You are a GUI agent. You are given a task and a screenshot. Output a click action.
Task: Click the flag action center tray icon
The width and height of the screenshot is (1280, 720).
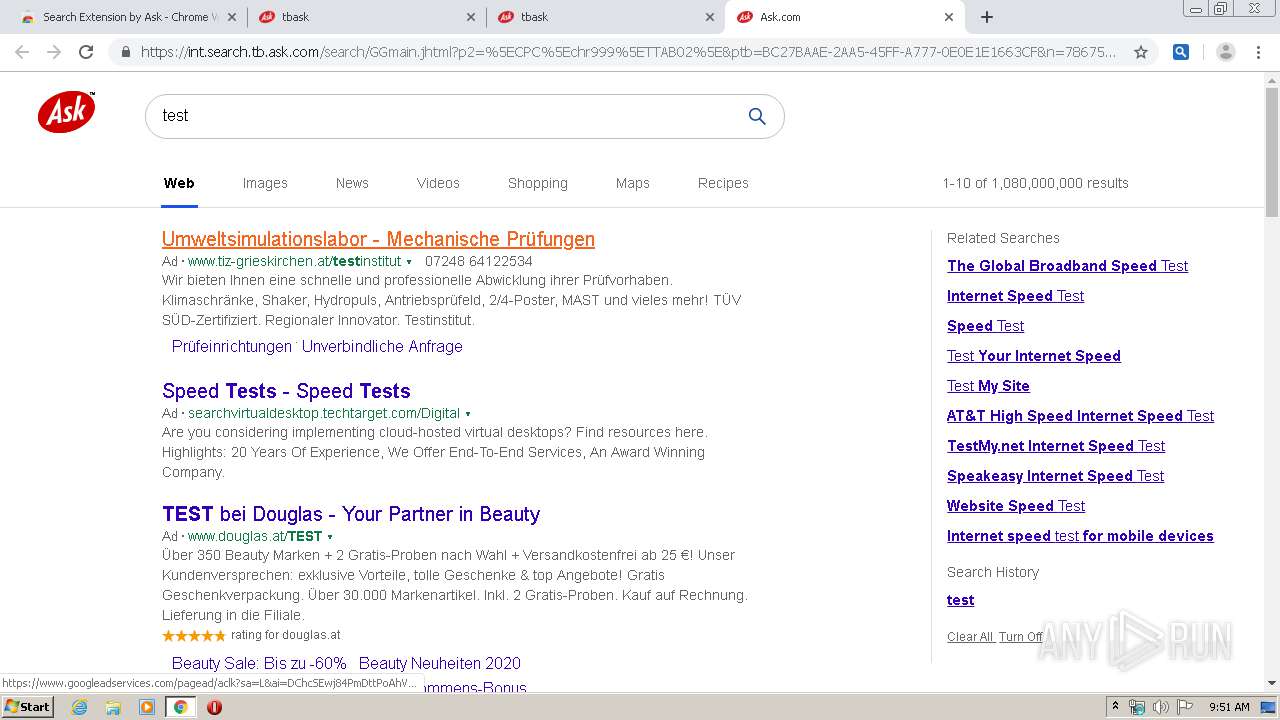[1185, 707]
